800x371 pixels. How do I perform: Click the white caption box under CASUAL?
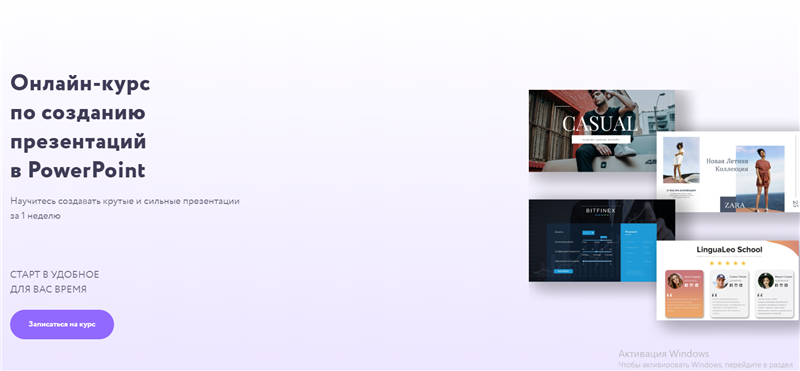601,139
